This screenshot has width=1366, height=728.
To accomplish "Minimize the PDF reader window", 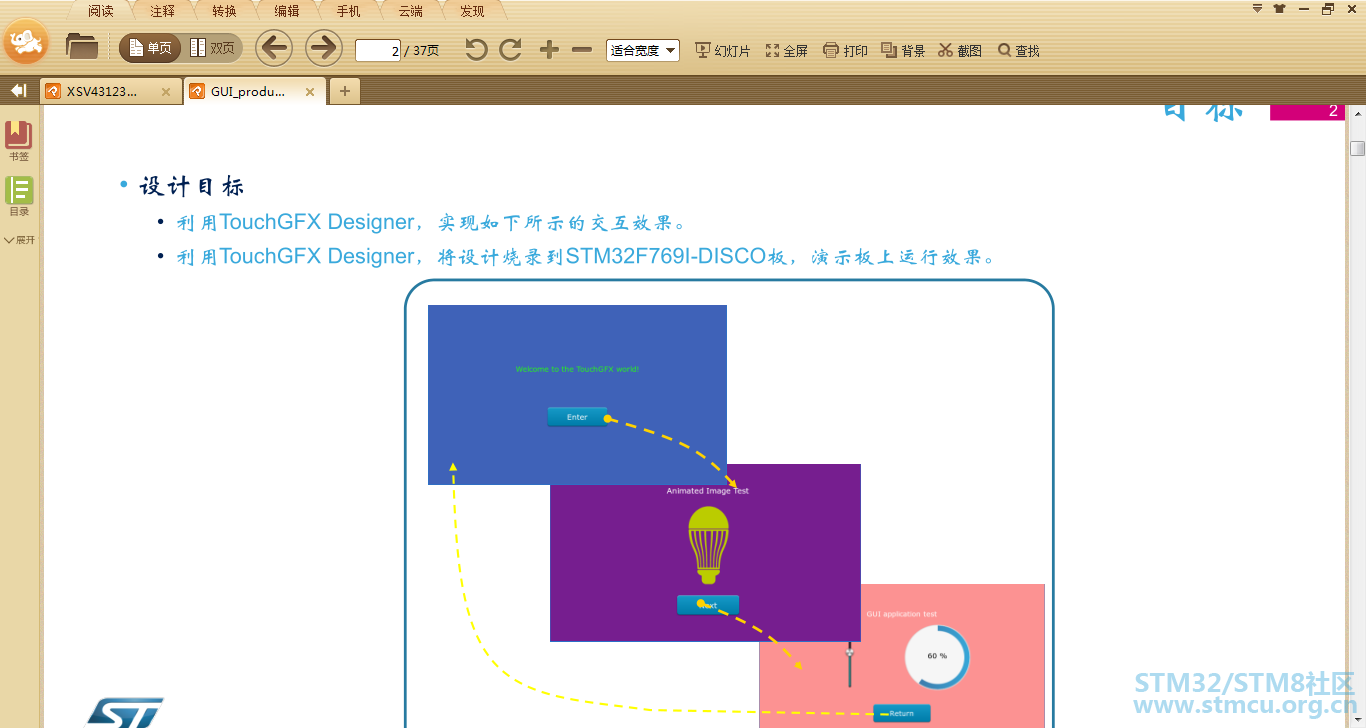I will pyautogui.click(x=1304, y=9).
